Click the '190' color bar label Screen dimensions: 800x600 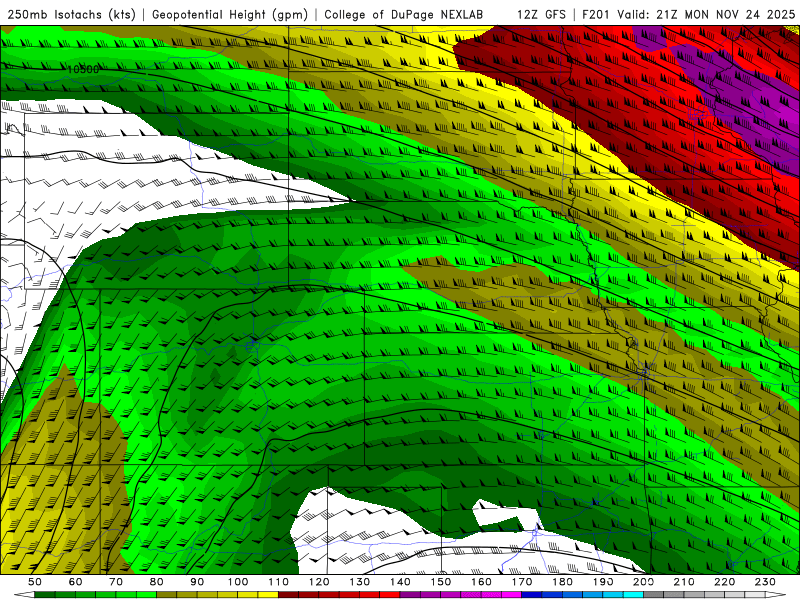pyautogui.click(x=603, y=582)
